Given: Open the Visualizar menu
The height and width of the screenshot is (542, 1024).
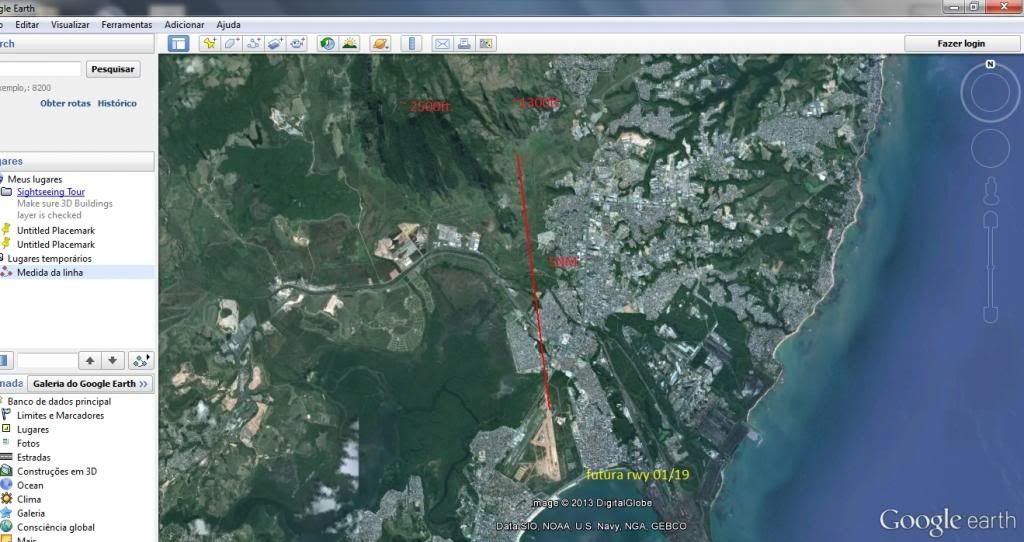Looking at the screenshot, I should coord(70,24).
